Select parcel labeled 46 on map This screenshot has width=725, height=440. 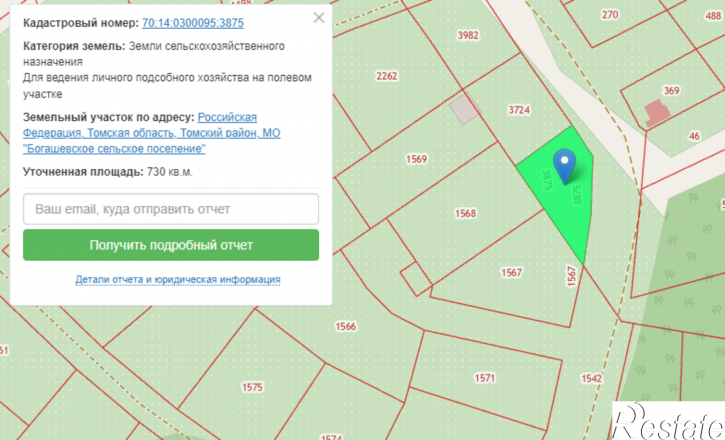(694, 136)
